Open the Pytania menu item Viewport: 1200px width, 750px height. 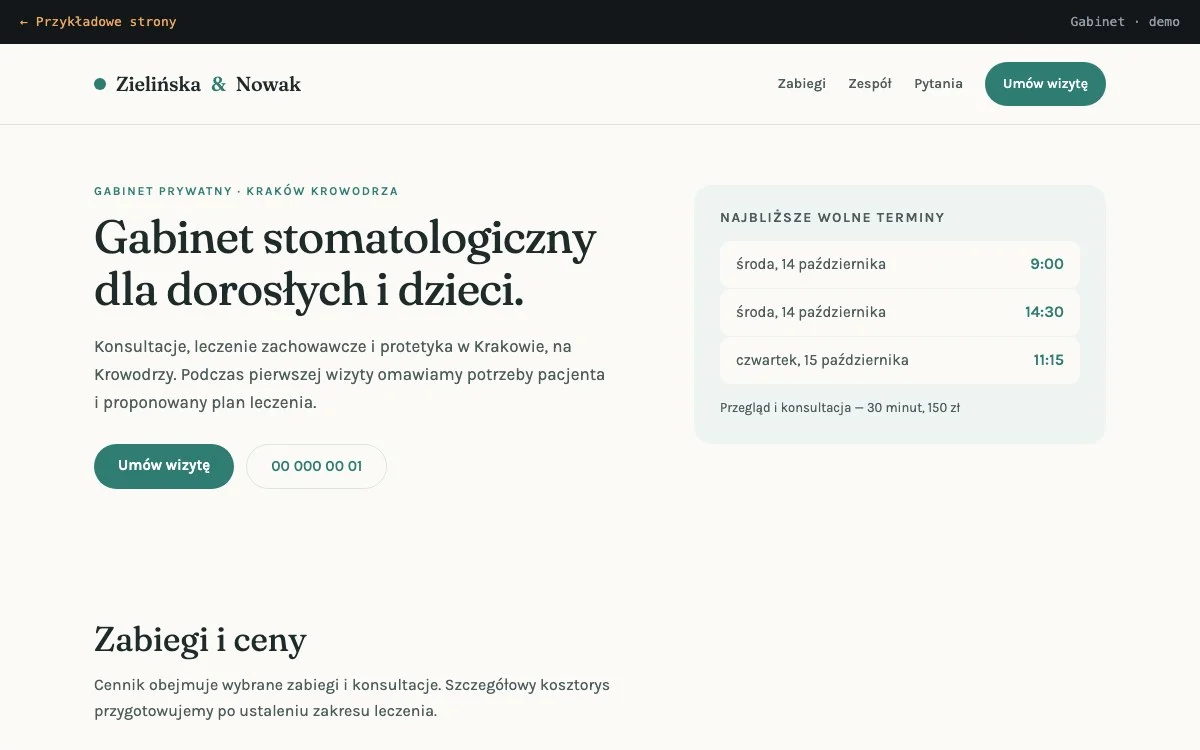click(938, 84)
